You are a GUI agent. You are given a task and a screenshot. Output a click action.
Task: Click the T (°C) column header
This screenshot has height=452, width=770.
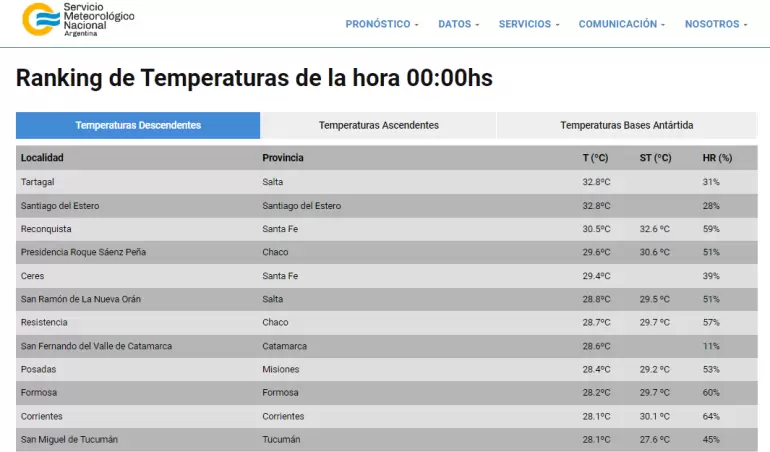tap(595, 158)
